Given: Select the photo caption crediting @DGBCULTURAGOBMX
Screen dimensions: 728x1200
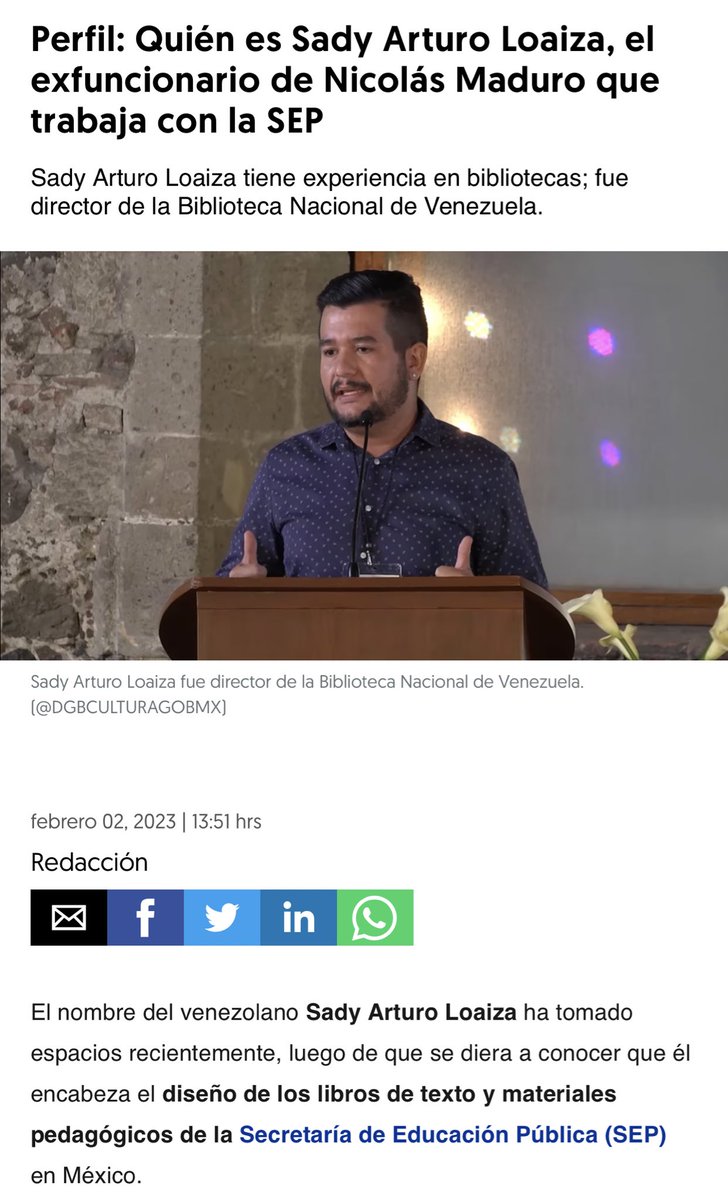Looking at the screenshot, I should click(x=307, y=694).
